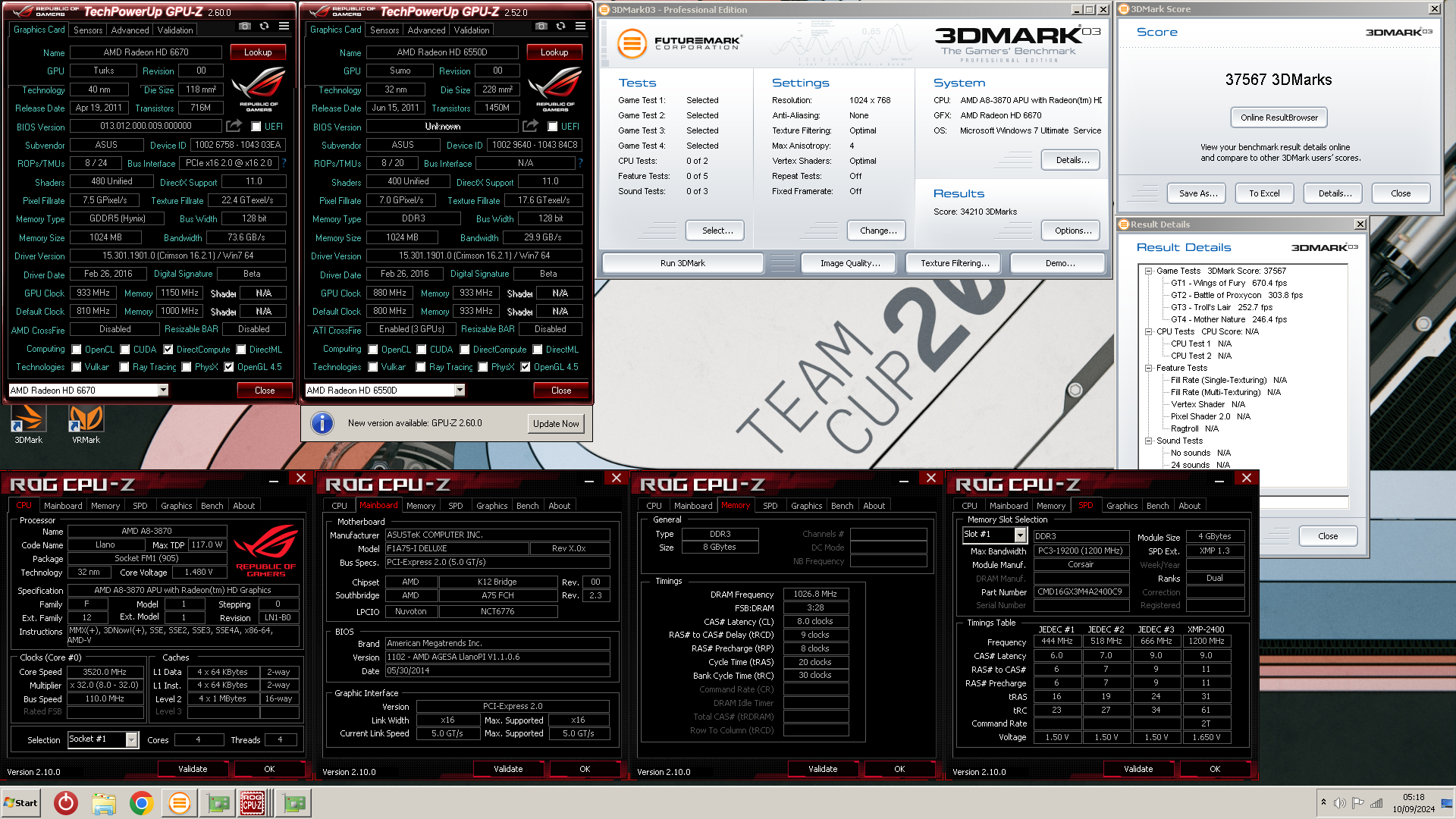Click Action Center flag icon in tray

coord(1357,803)
